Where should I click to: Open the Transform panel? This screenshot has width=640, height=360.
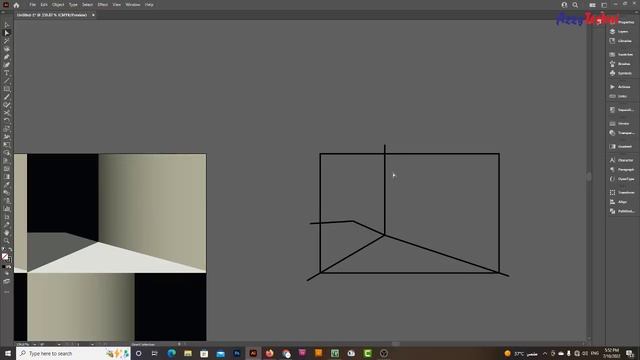tap(622, 192)
